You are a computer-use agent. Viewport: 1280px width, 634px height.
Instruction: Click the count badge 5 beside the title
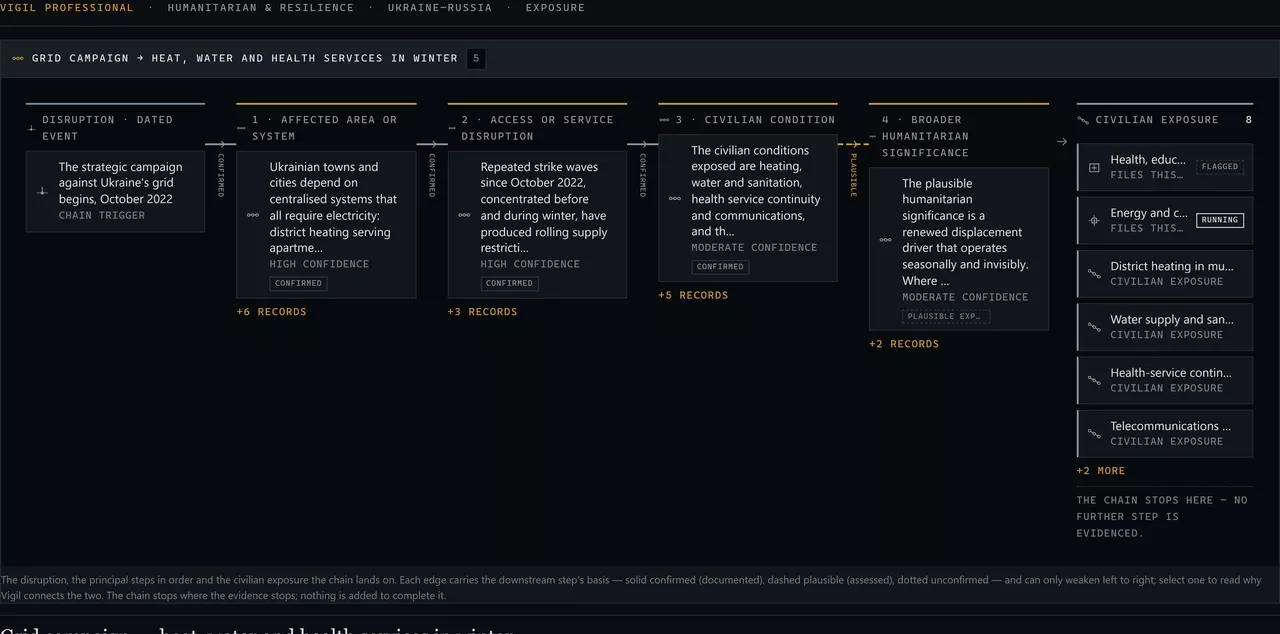point(476,59)
